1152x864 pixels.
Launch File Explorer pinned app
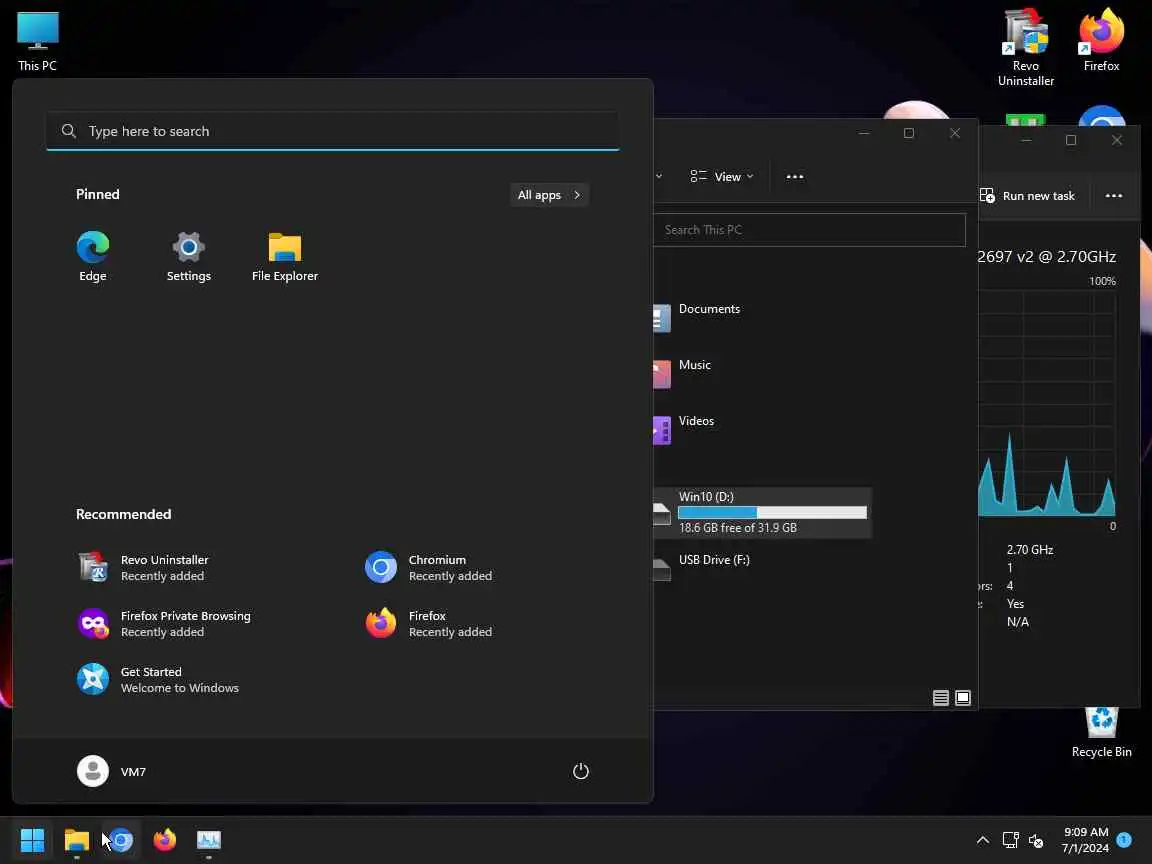click(284, 256)
